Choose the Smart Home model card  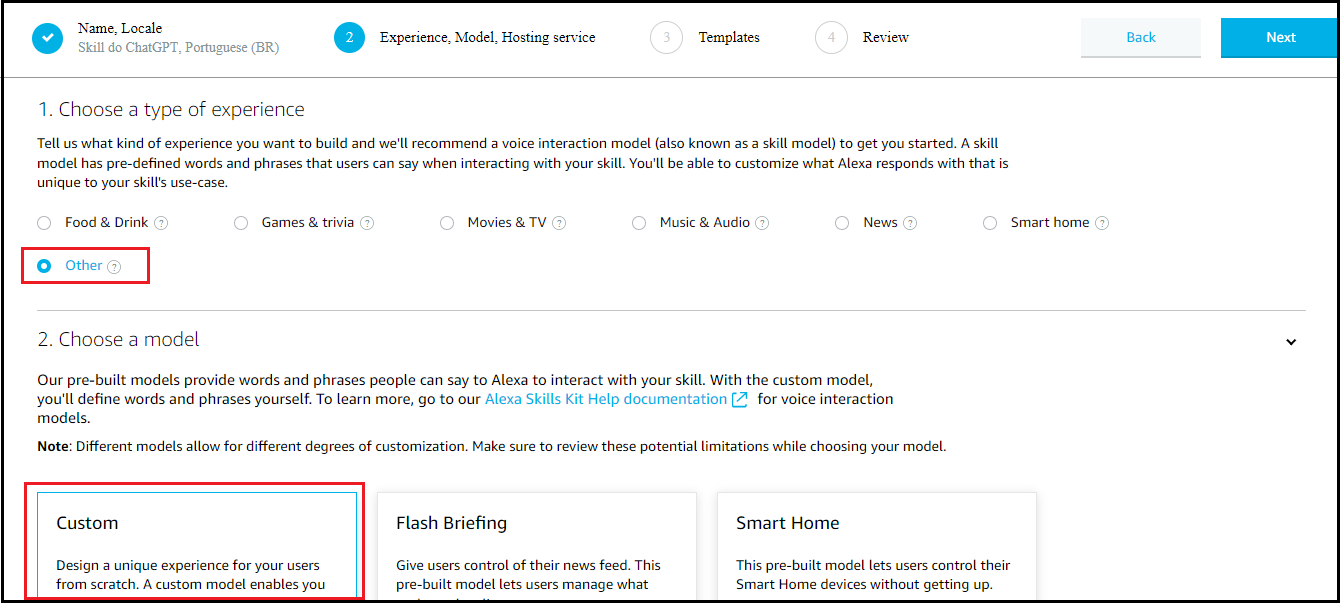coord(877,545)
